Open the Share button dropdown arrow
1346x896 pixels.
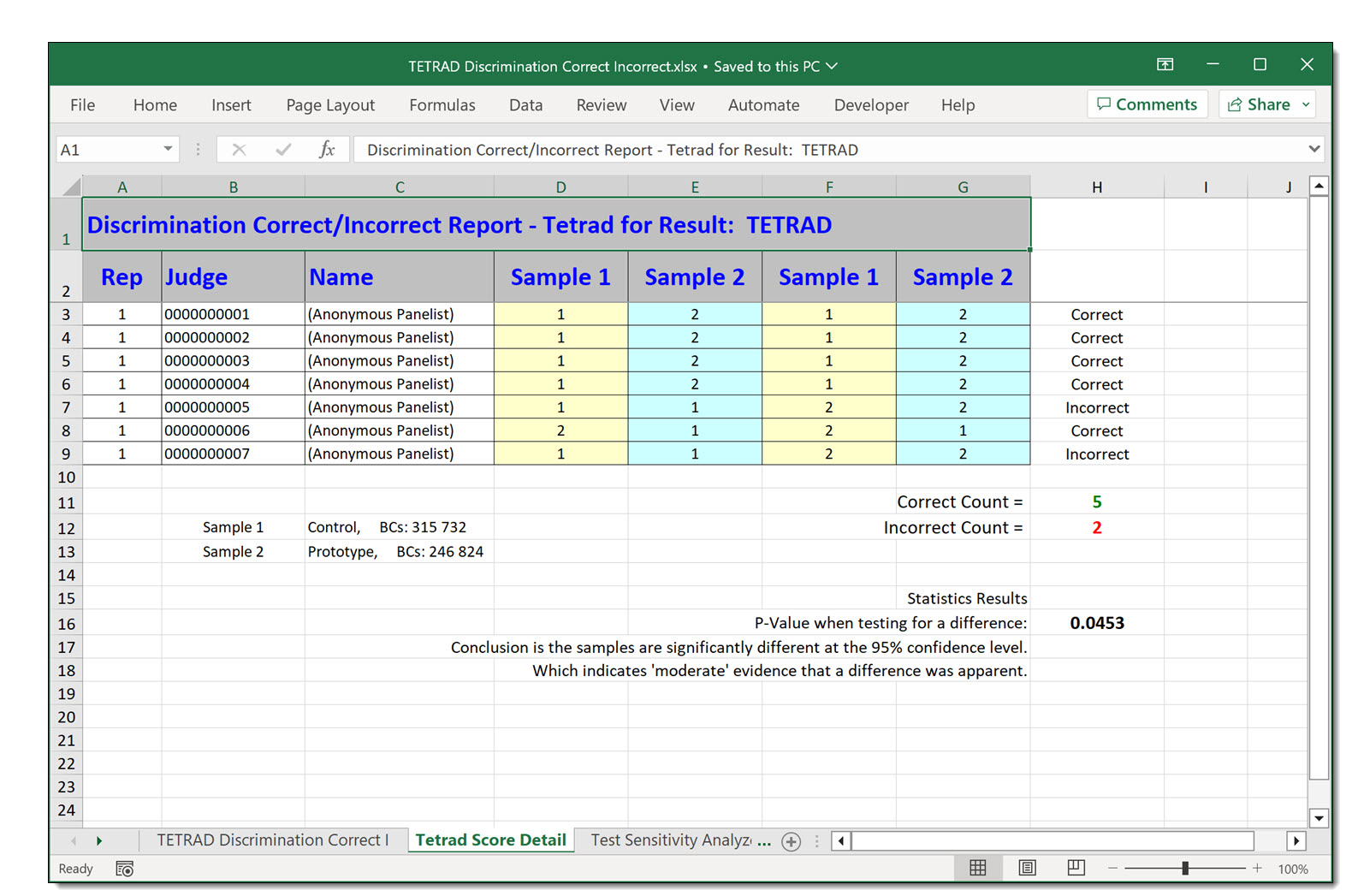[1306, 104]
